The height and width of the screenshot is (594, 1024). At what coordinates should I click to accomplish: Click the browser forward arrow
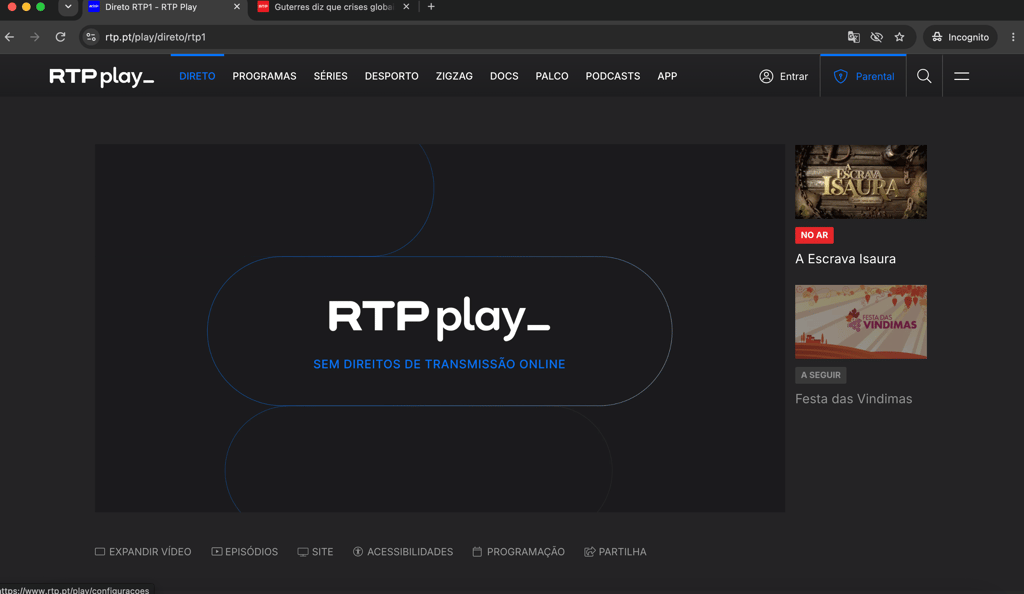35,37
